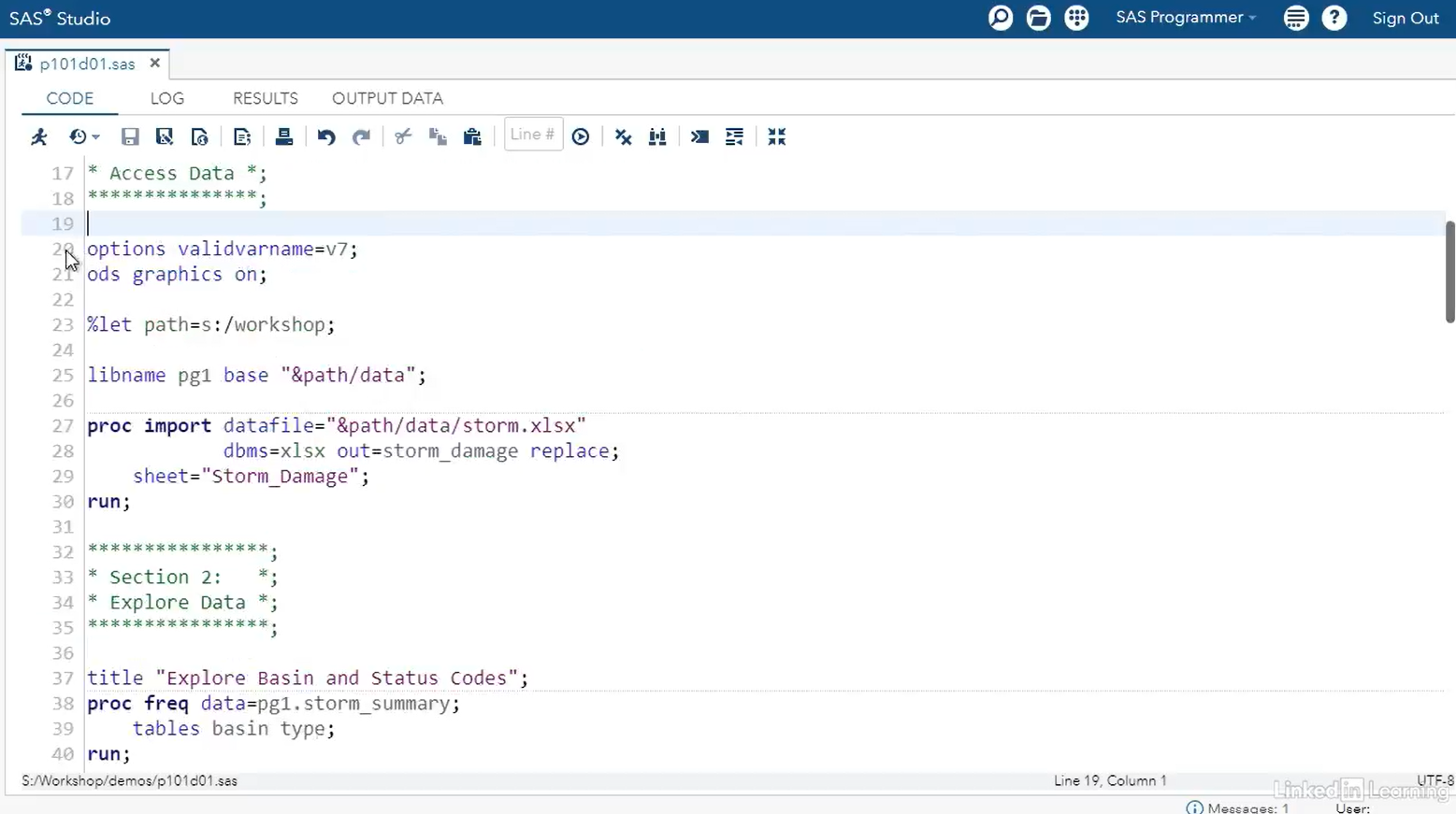Open the Find and Replace tool
Screen dimensions: 1456x814
657,136
